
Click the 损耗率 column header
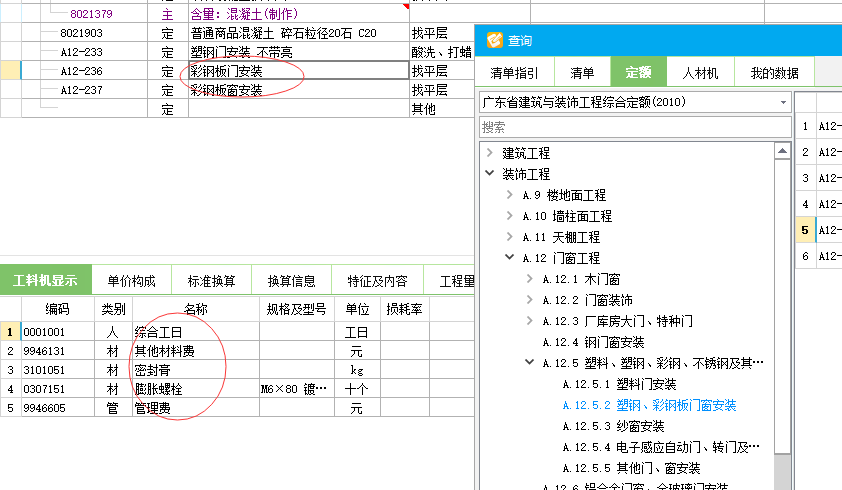coord(405,309)
